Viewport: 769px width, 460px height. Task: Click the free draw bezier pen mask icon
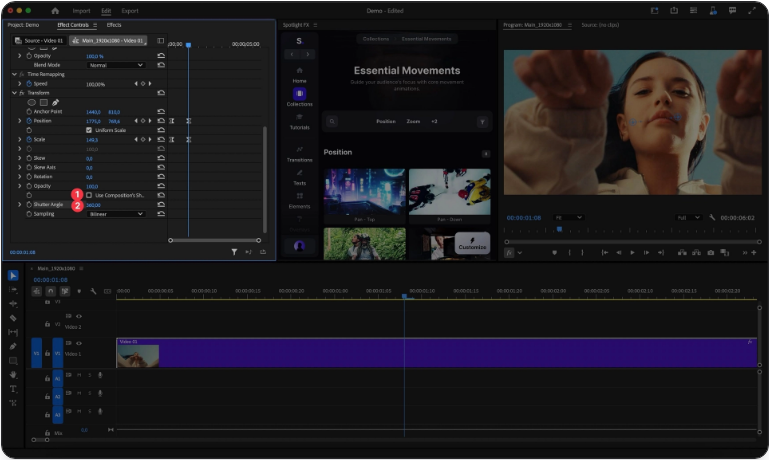click(x=55, y=102)
